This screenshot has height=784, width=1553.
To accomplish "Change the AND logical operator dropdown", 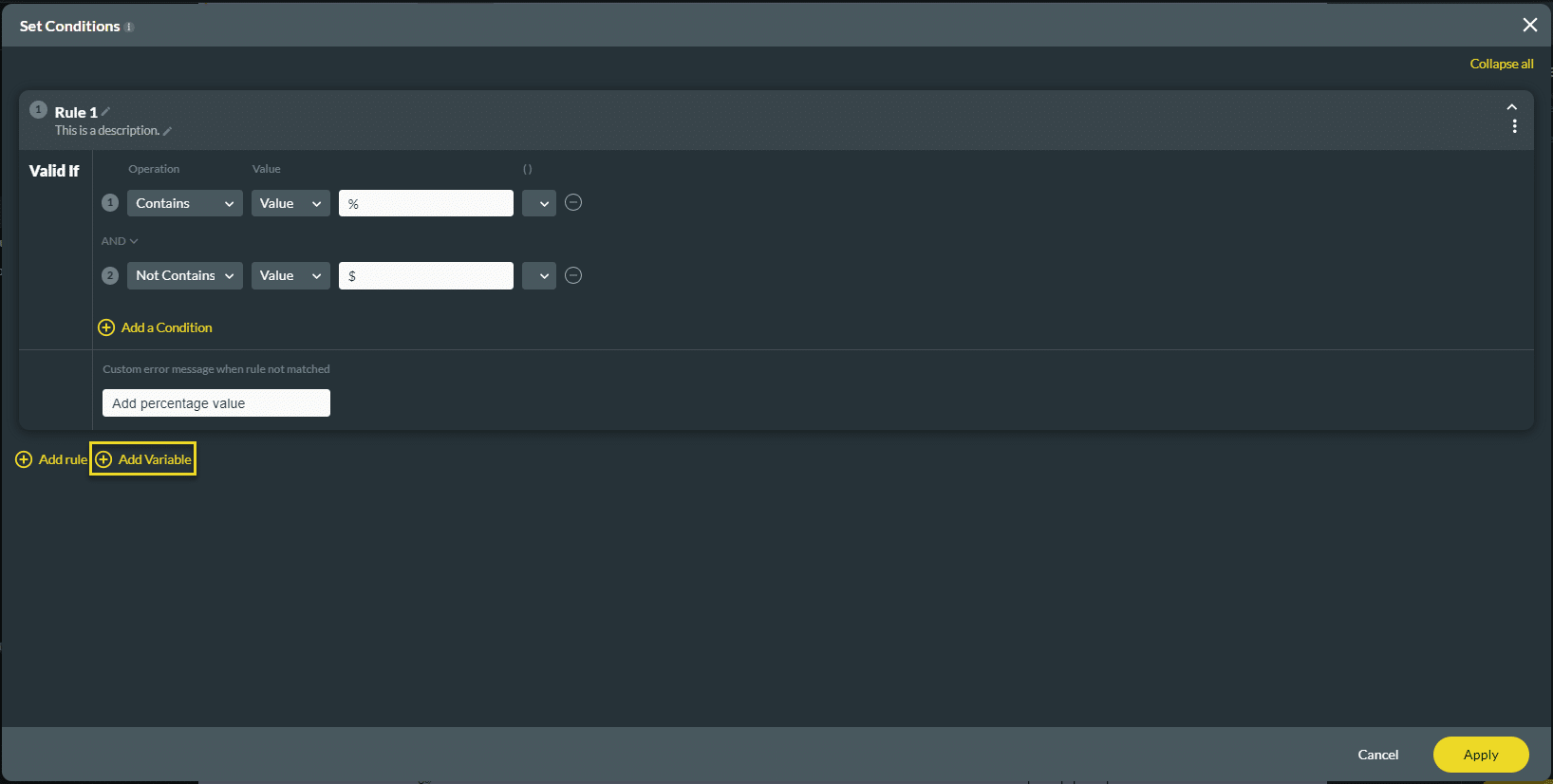I will click(x=118, y=240).
